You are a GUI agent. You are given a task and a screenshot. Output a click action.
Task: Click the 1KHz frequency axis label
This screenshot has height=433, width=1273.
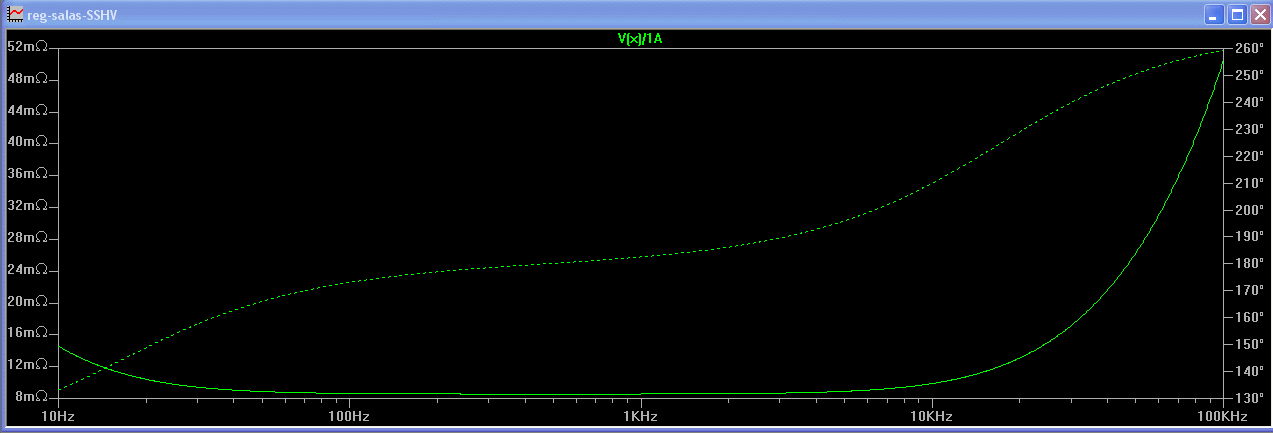[640, 415]
